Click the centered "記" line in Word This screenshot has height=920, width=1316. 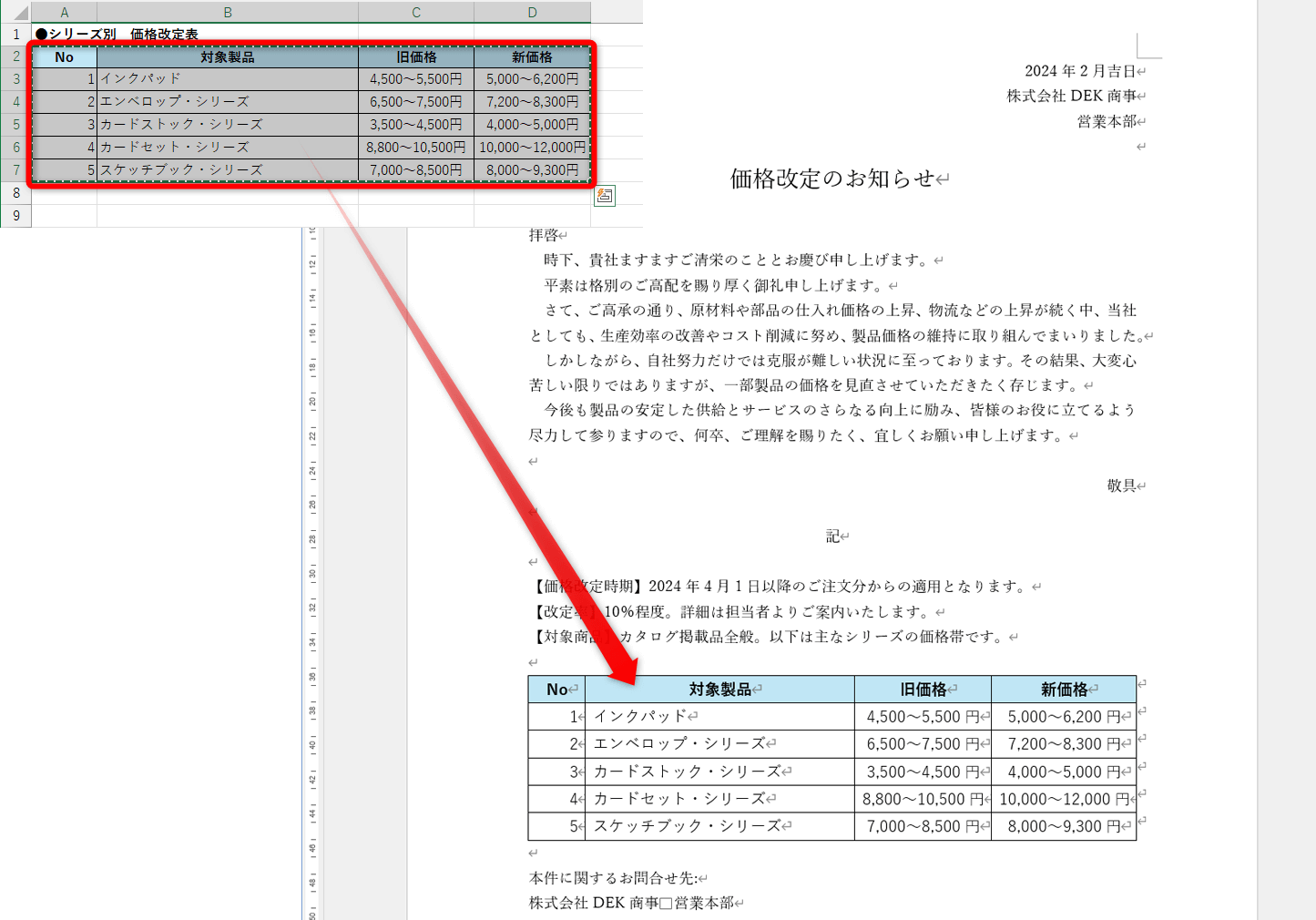coord(832,537)
